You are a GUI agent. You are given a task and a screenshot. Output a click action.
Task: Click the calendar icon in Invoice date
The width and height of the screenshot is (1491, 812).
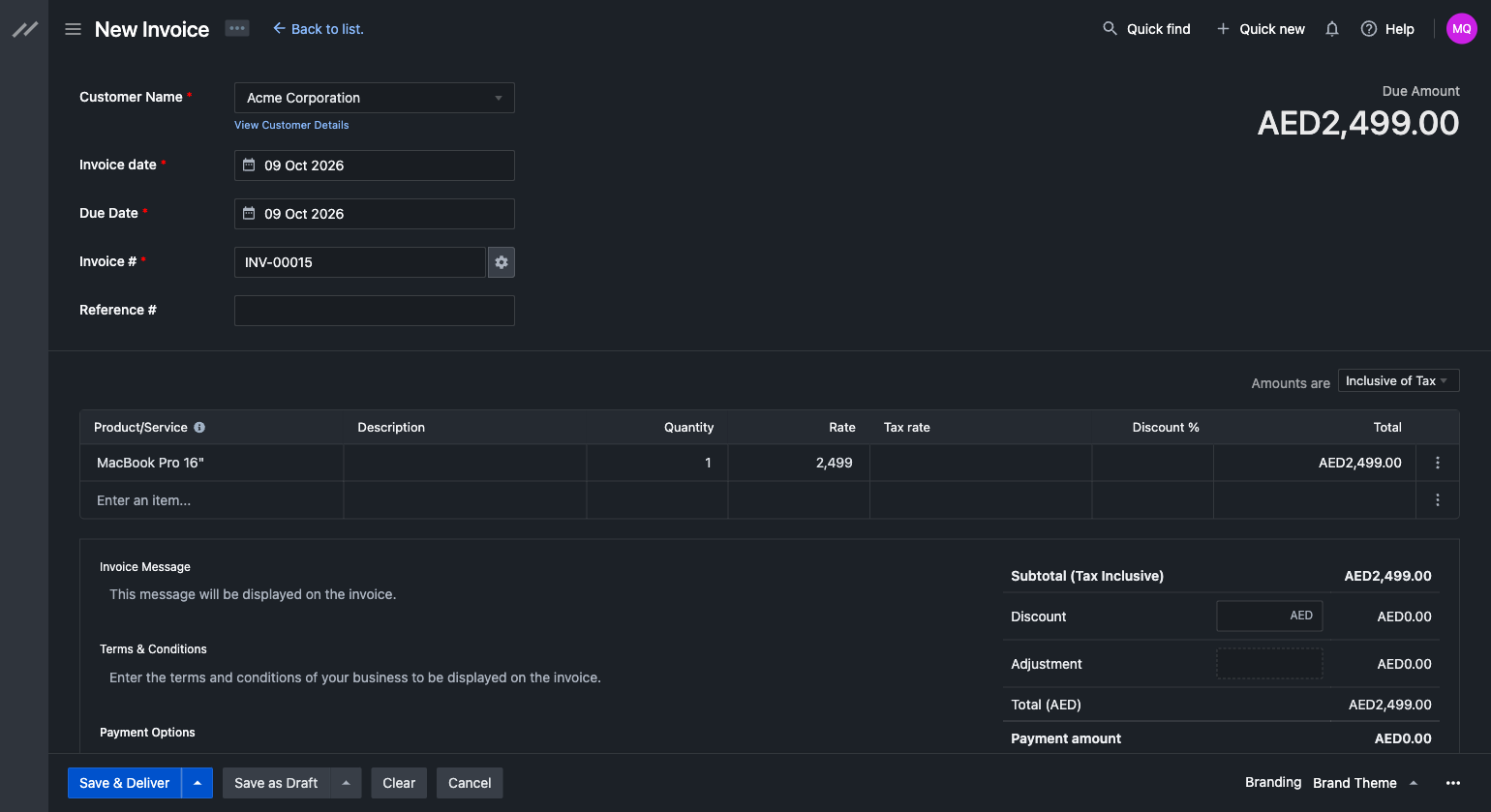point(249,165)
